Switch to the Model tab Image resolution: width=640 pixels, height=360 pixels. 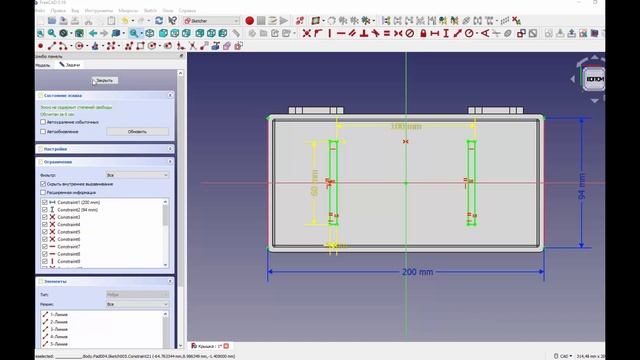point(43,65)
